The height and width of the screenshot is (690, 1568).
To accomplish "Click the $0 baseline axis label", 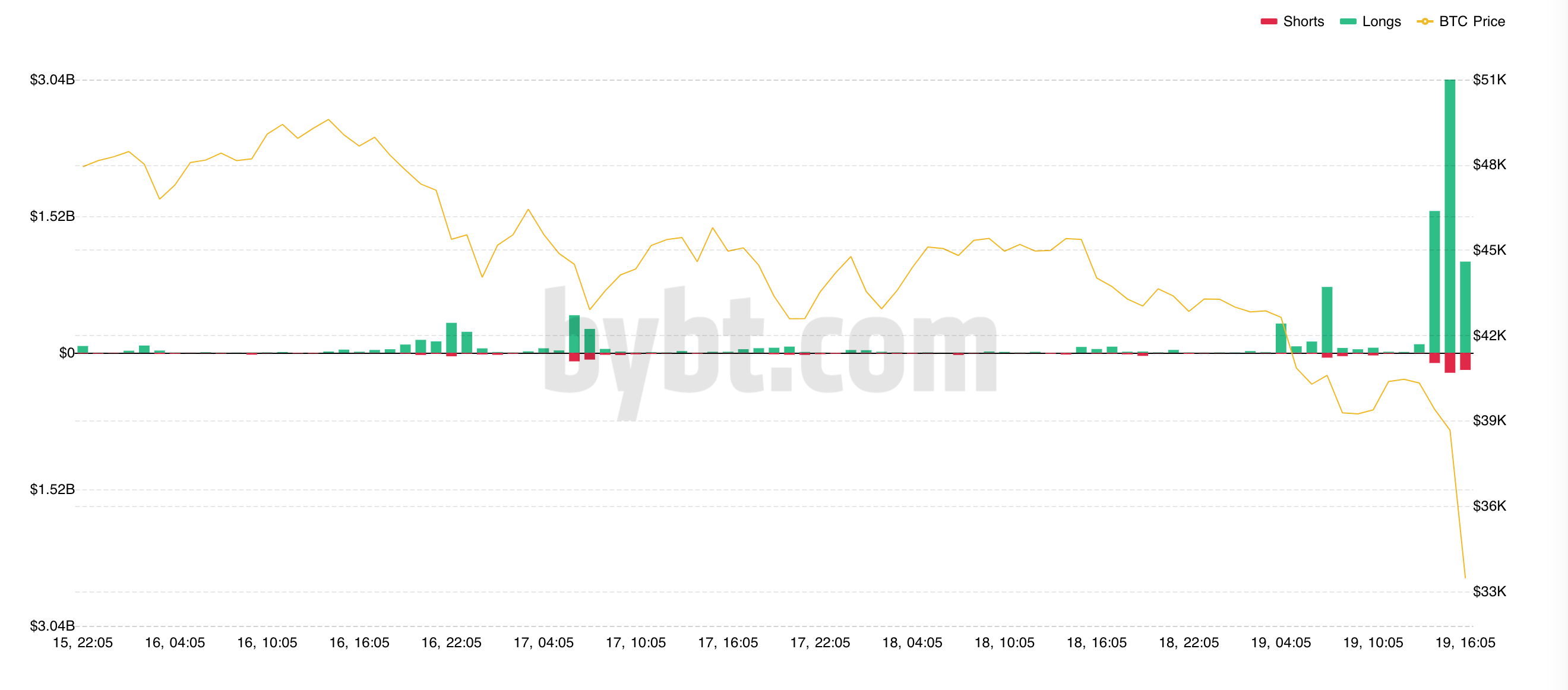I will click(67, 353).
